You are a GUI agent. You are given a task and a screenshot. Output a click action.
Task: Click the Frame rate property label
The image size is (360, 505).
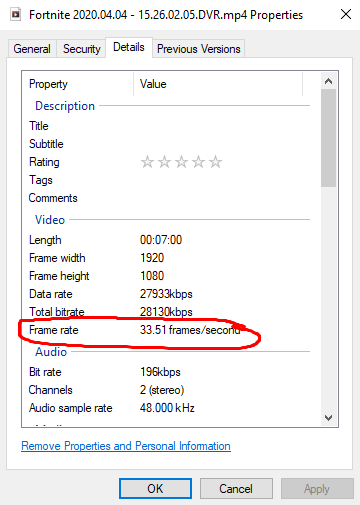[x=54, y=330]
